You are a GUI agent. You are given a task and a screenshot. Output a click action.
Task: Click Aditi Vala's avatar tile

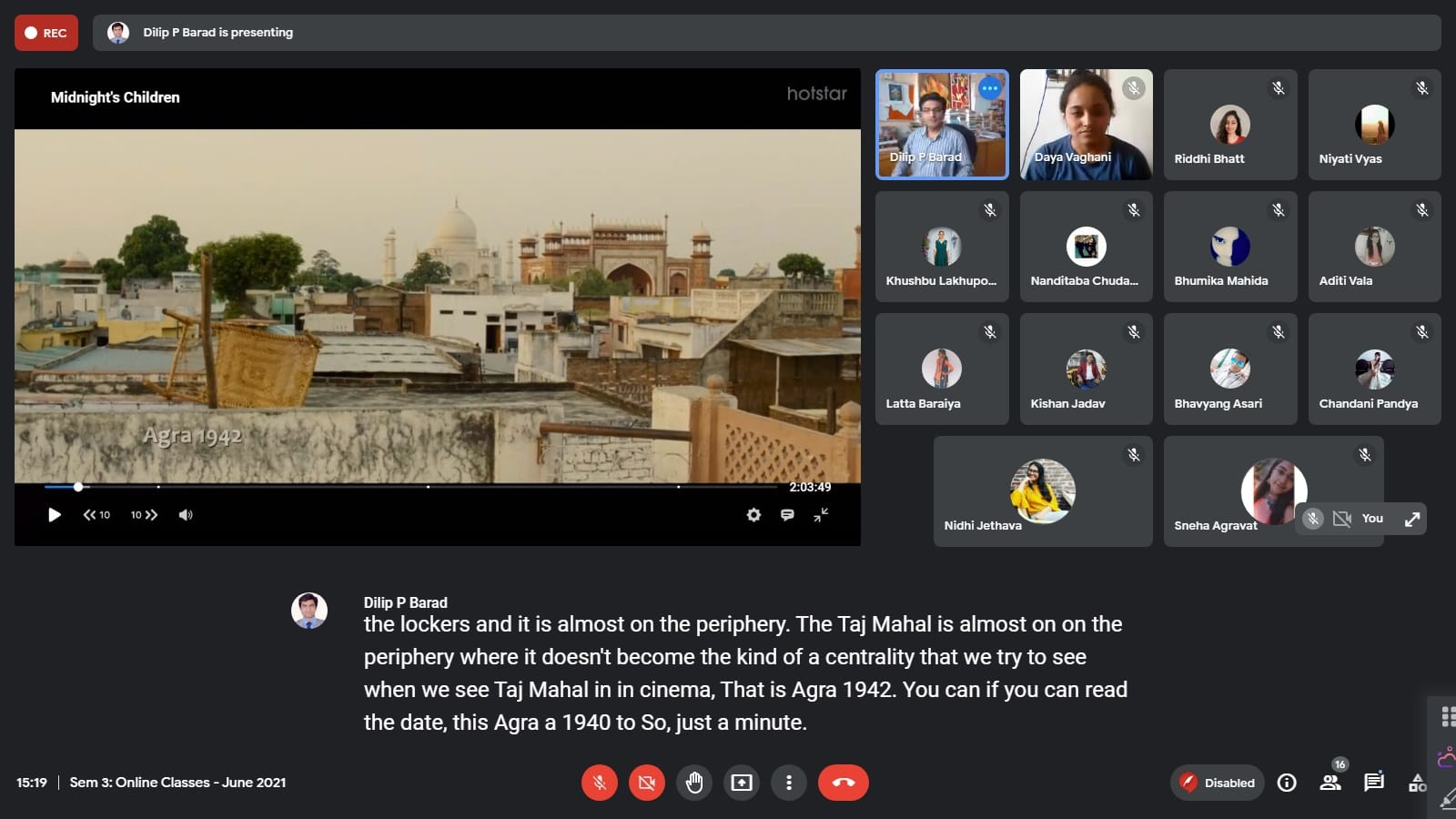click(x=1375, y=247)
